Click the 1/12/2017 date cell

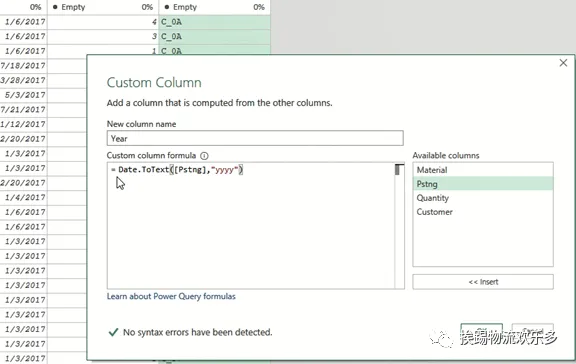[x=24, y=125]
